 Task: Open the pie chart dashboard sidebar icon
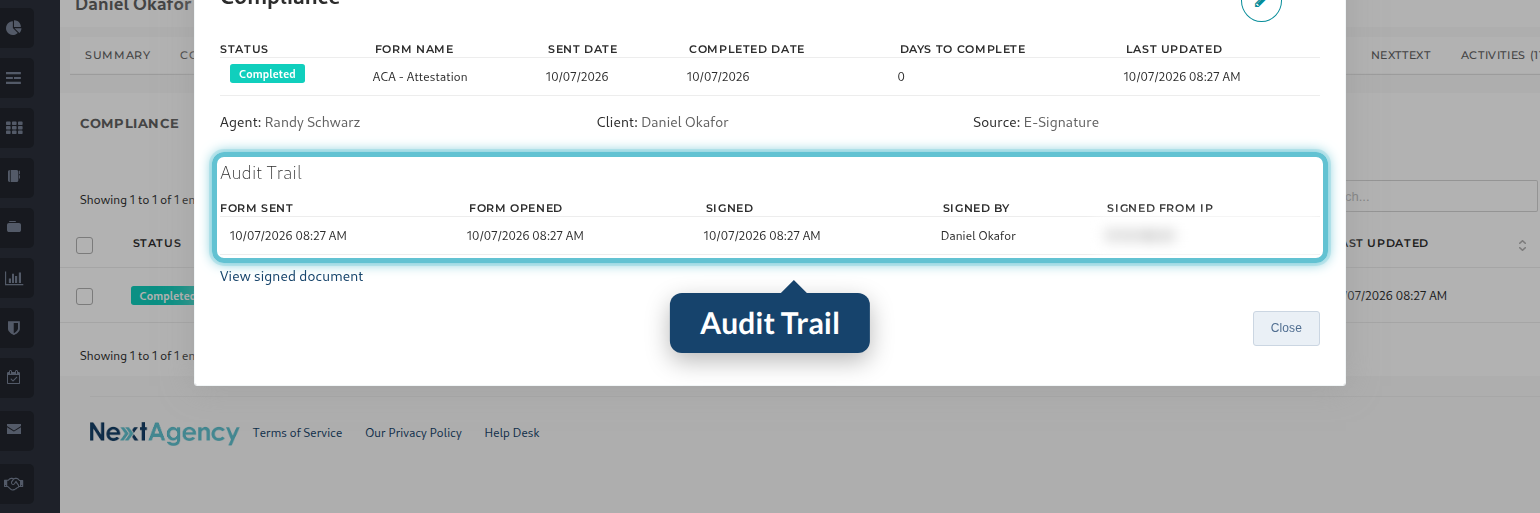(x=14, y=27)
